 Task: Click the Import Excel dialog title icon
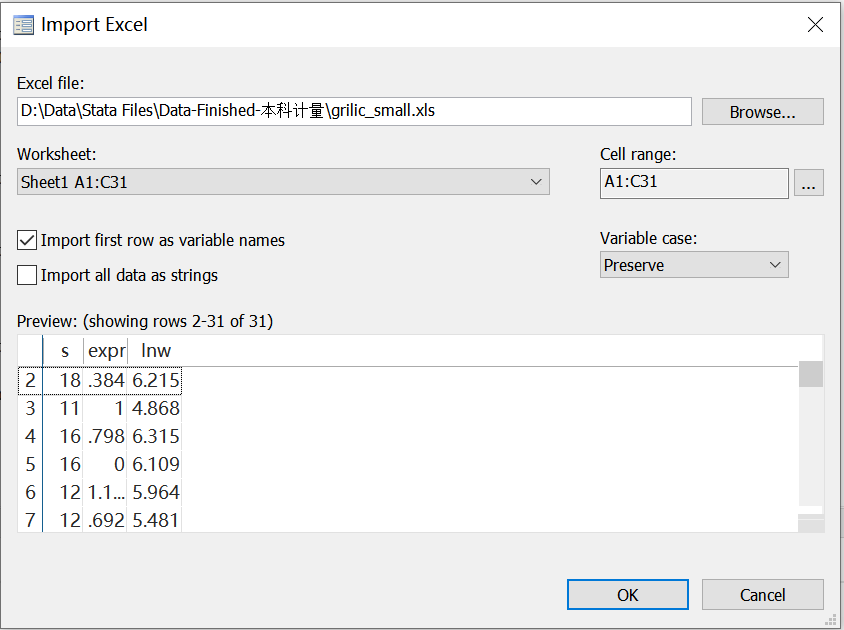pos(23,25)
